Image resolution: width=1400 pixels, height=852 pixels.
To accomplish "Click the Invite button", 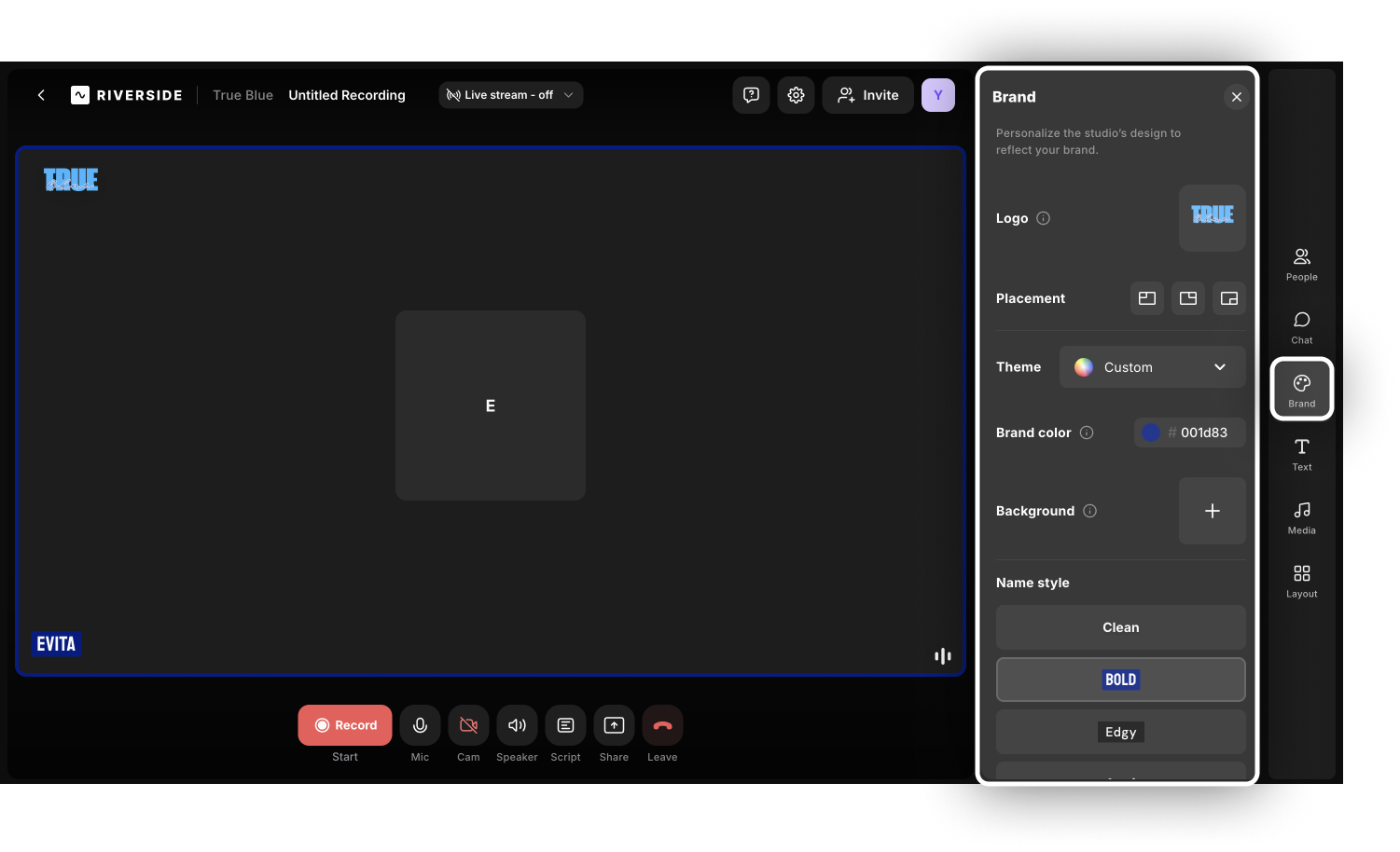I will coord(867,95).
